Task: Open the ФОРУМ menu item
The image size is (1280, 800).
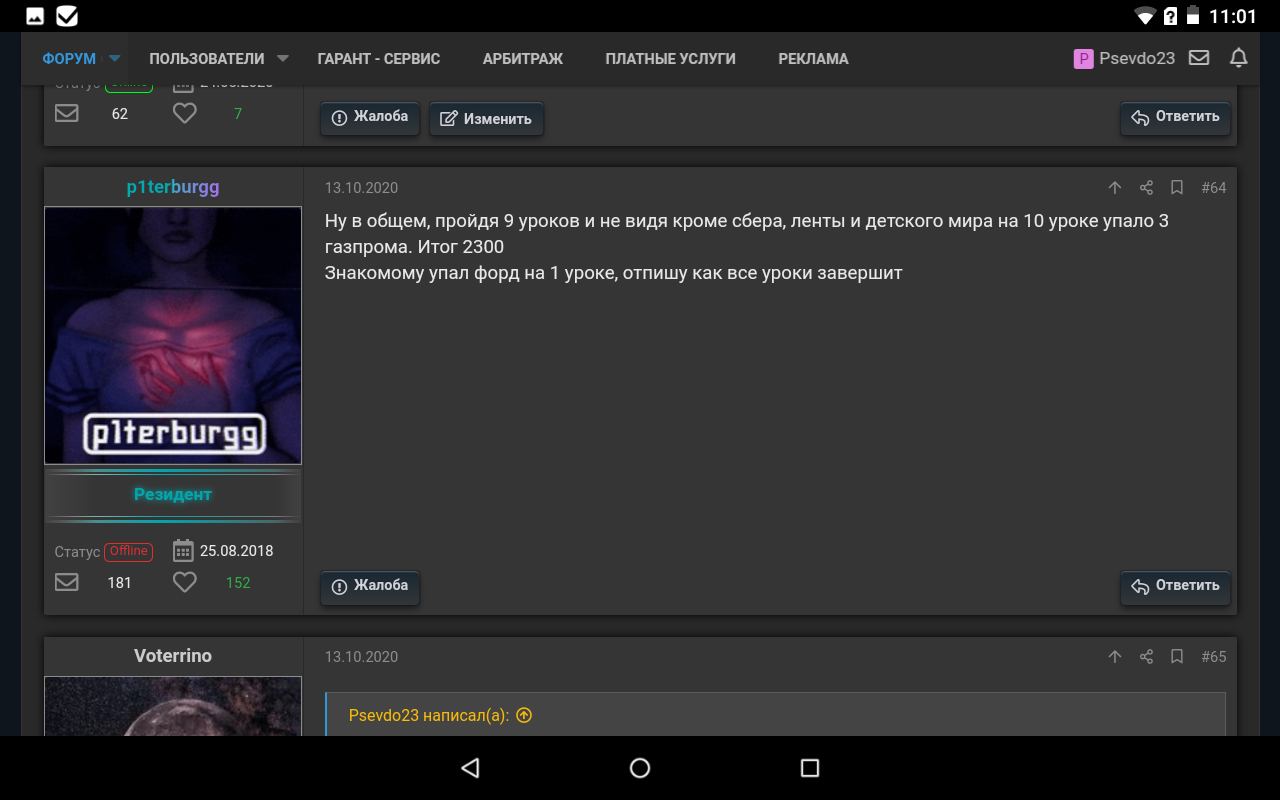Action: [x=69, y=59]
